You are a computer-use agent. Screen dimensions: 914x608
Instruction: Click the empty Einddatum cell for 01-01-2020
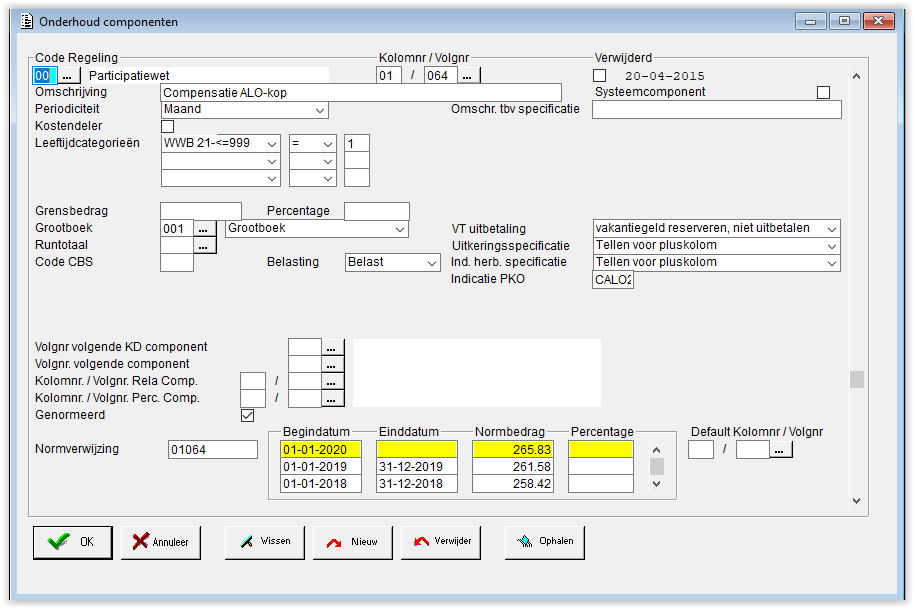click(417, 449)
